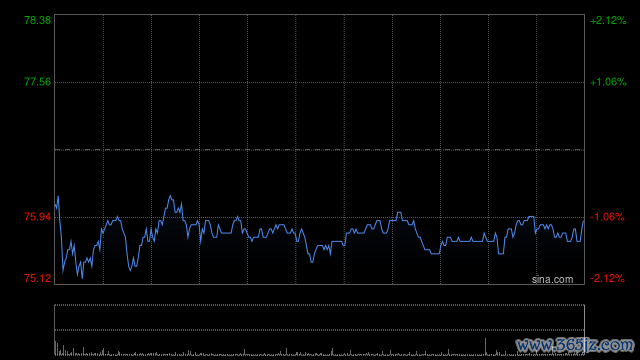This screenshot has height=360, width=640.
Task: Click the 75.94 price axis label
Action: point(38,217)
